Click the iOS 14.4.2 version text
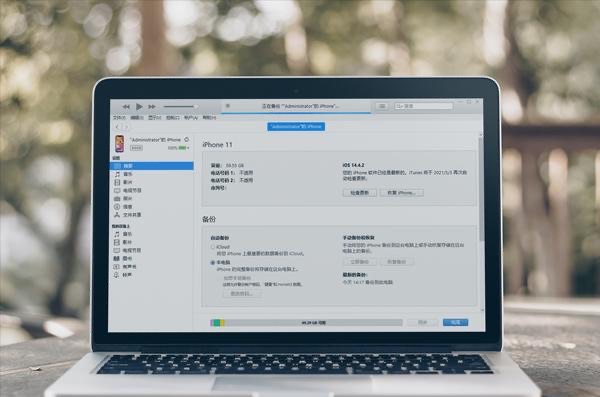 (353, 165)
